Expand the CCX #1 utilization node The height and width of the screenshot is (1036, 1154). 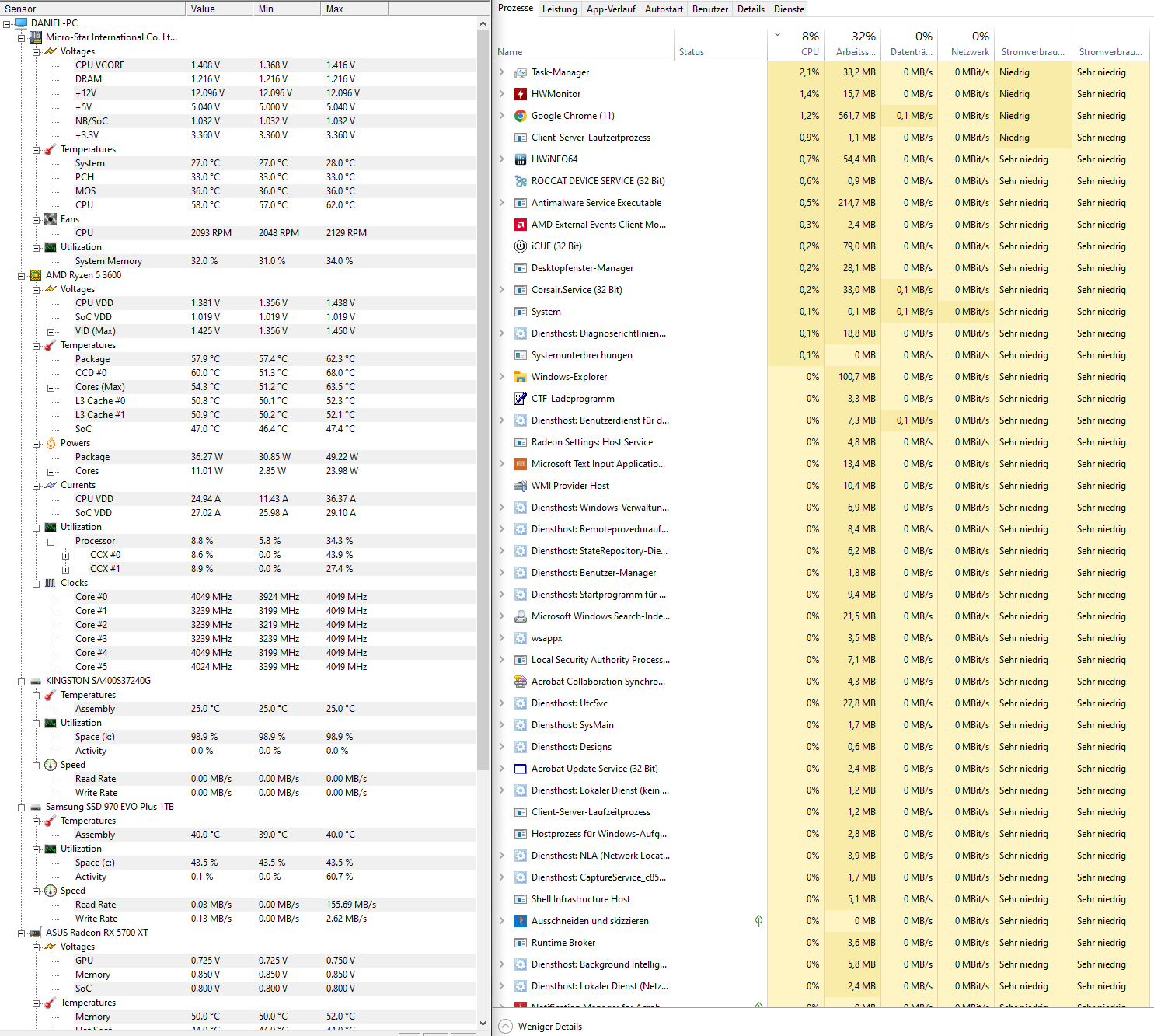tap(65, 570)
